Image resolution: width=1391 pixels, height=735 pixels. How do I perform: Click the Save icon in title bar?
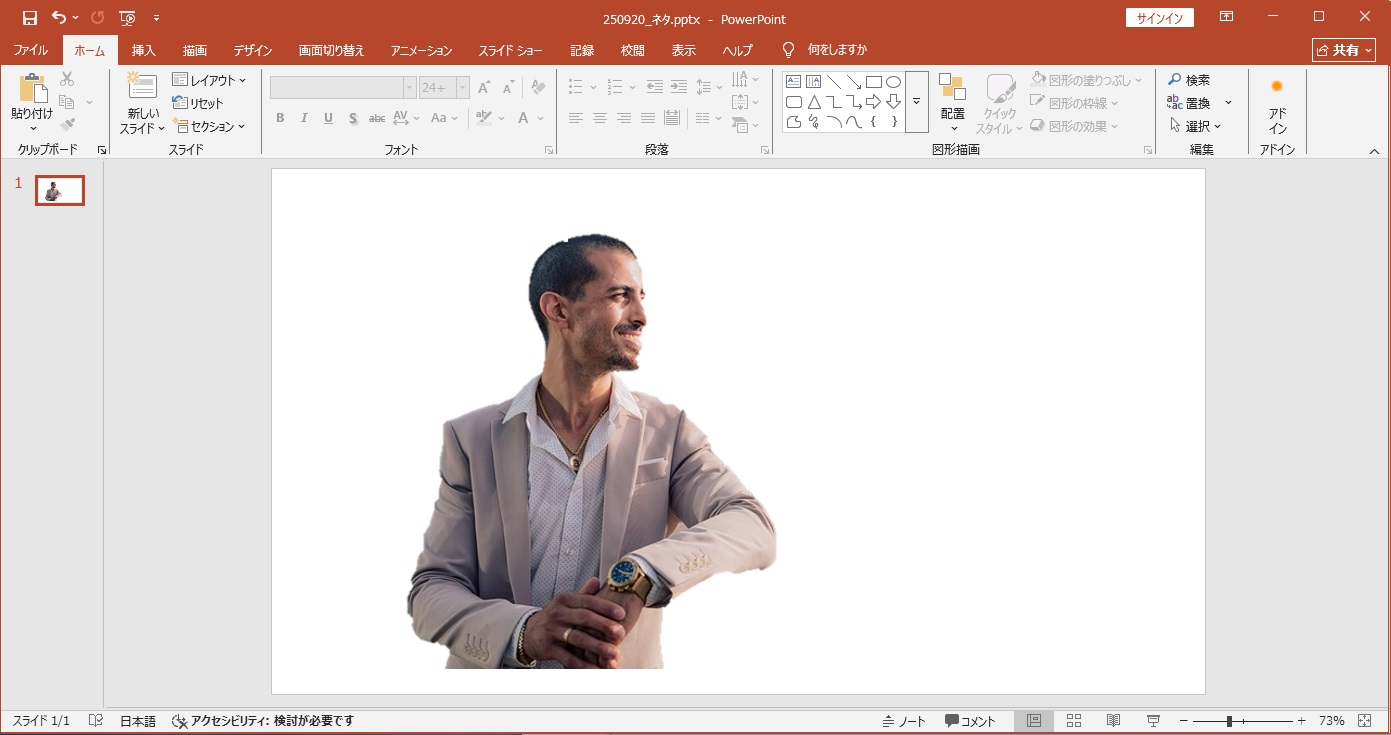pos(30,18)
